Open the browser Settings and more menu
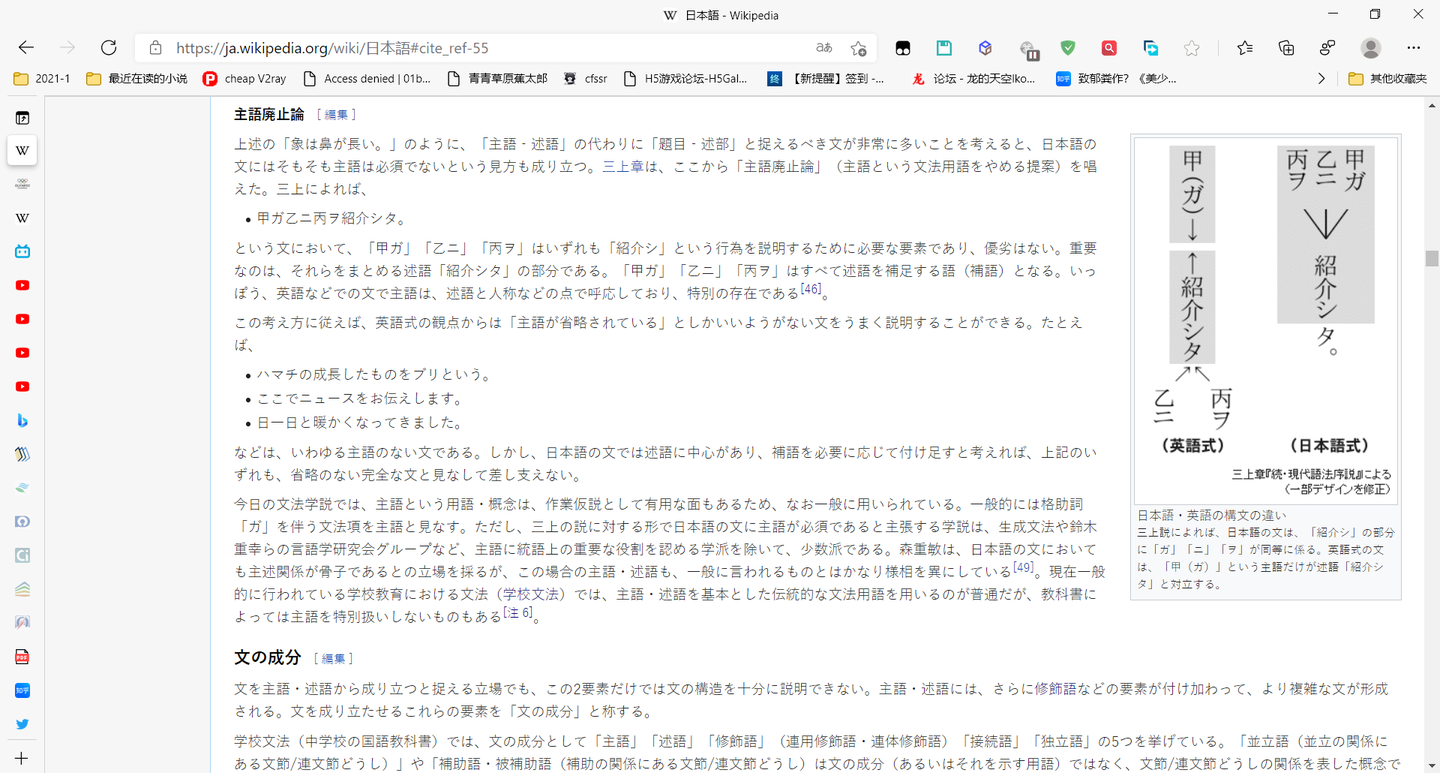 point(1413,47)
